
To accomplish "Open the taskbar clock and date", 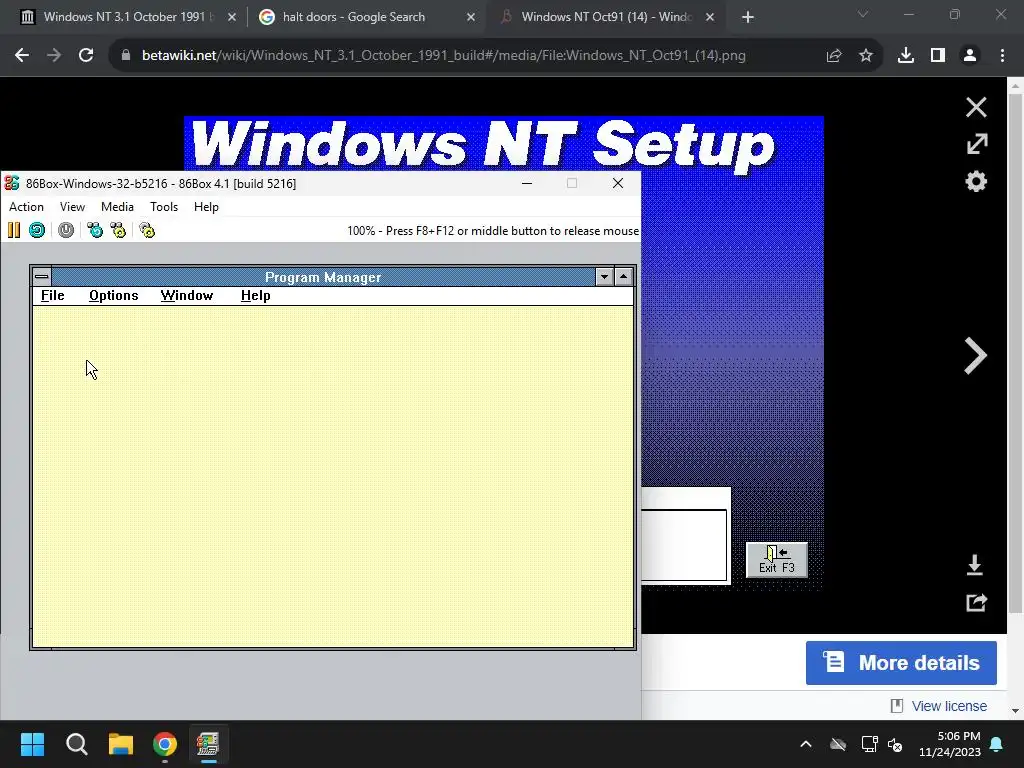I will 950,744.
